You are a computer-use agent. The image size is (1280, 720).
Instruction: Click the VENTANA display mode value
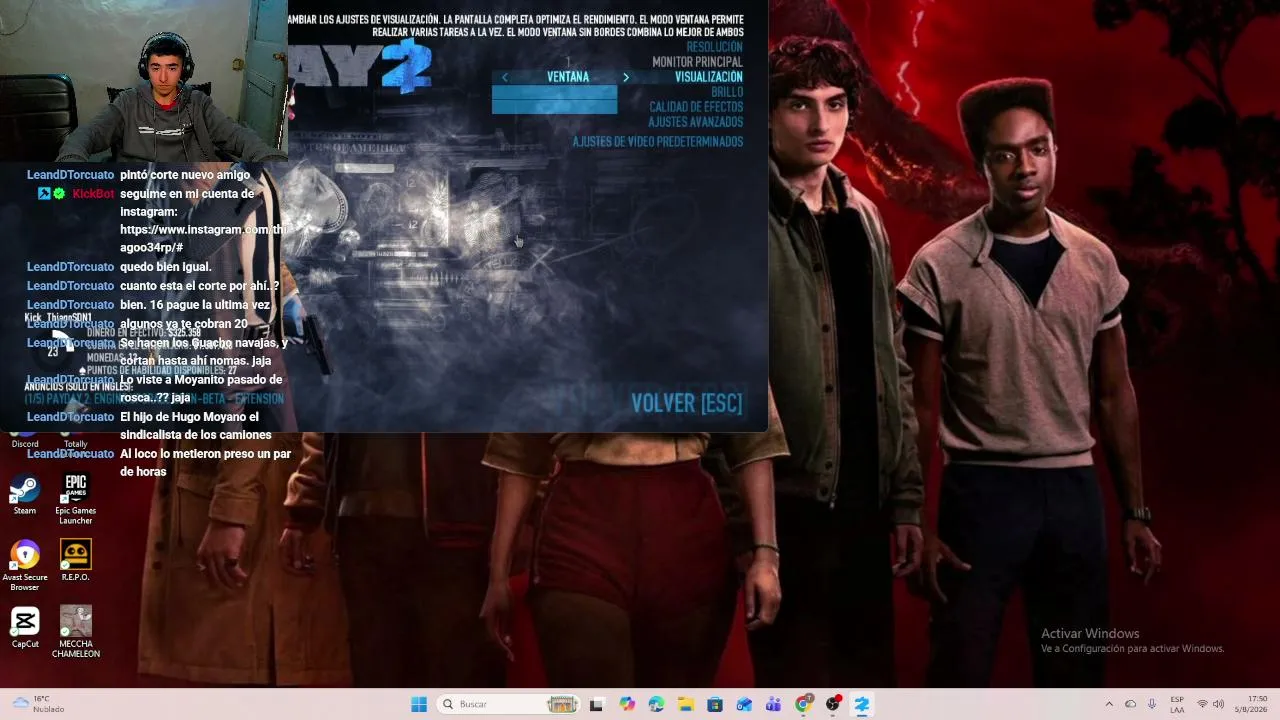pos(567,77)
